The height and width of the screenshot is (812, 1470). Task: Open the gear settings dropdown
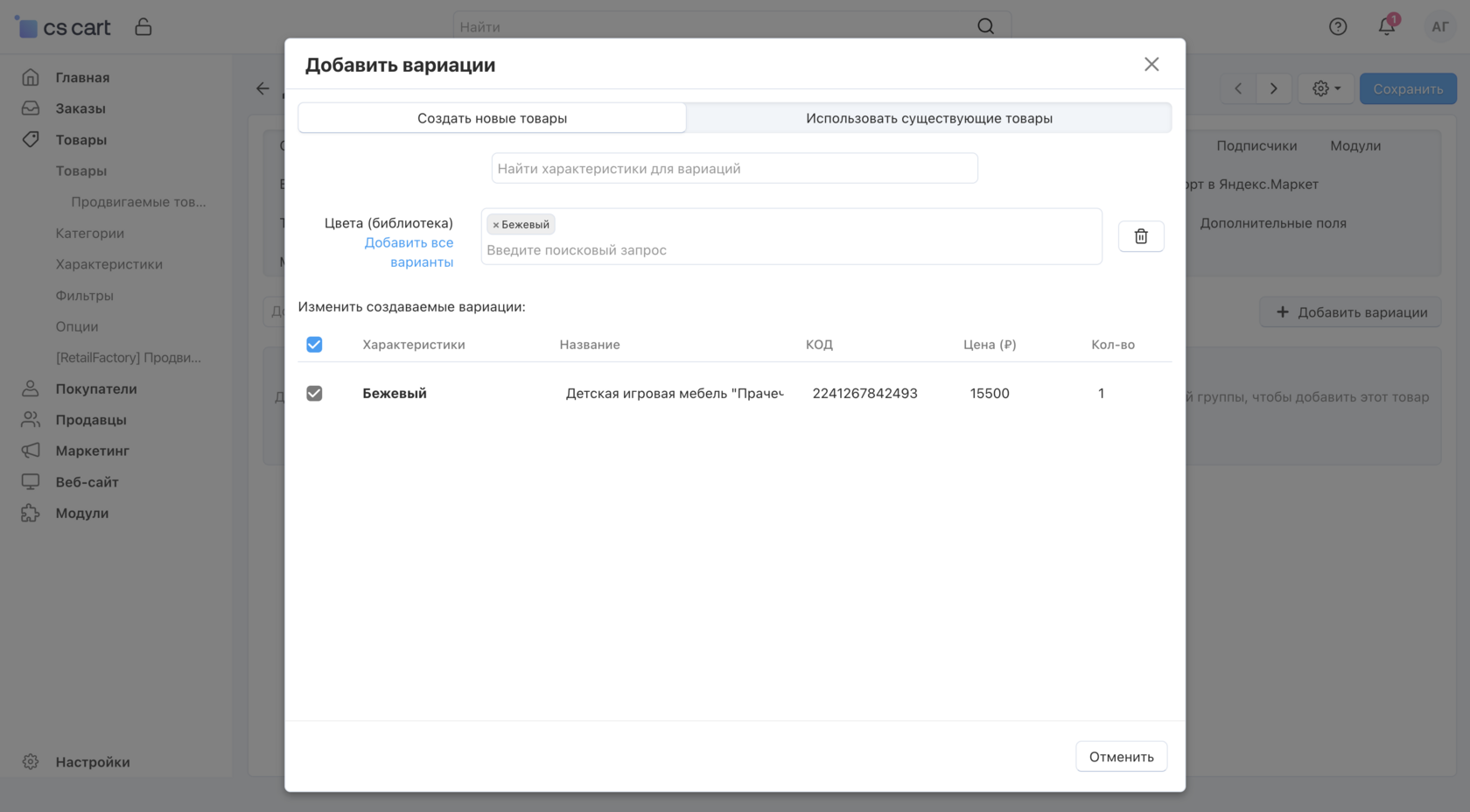pos(1326,88)
